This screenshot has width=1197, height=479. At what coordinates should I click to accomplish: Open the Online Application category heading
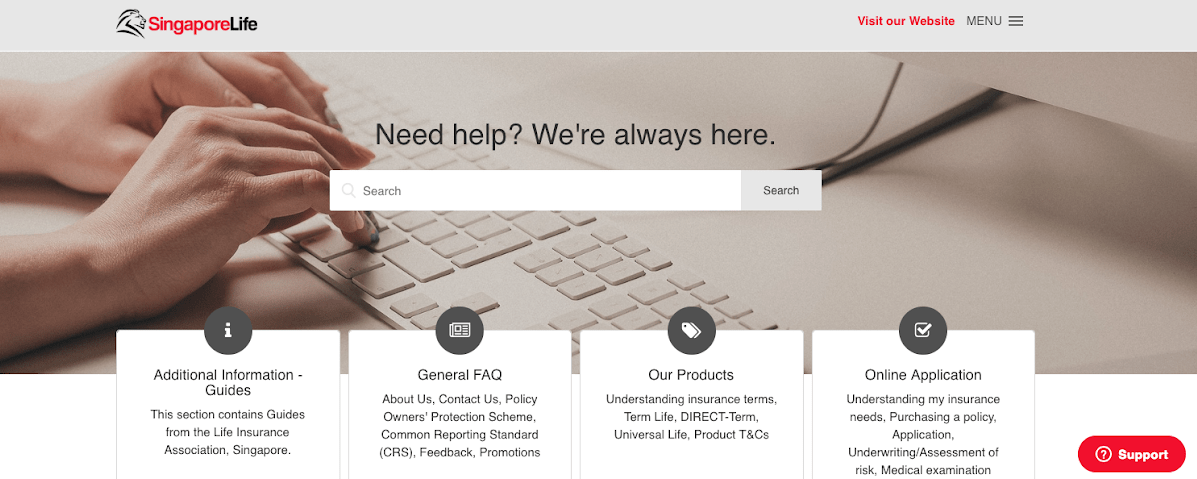click(923, 375)
